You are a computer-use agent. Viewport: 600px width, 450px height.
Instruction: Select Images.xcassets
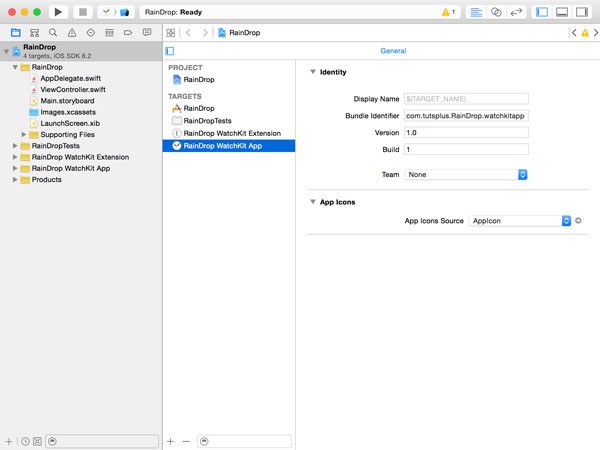(x=68, y=112)
